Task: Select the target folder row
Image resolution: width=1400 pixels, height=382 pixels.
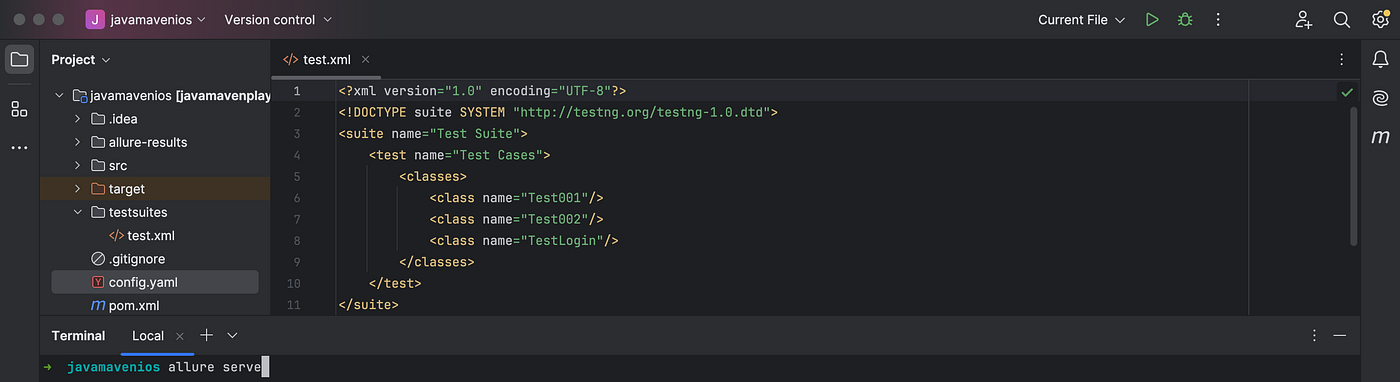Action: point(155,189)
